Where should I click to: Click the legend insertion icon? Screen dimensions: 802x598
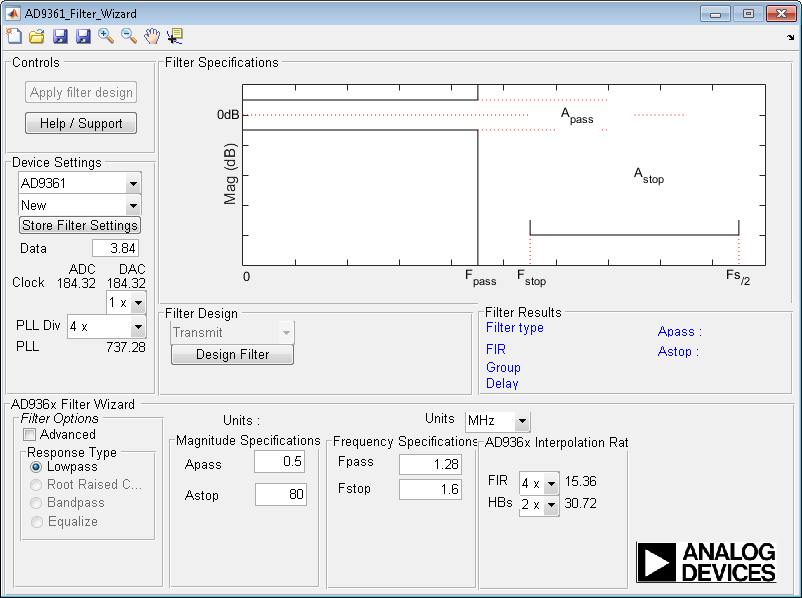pos(175,36)
